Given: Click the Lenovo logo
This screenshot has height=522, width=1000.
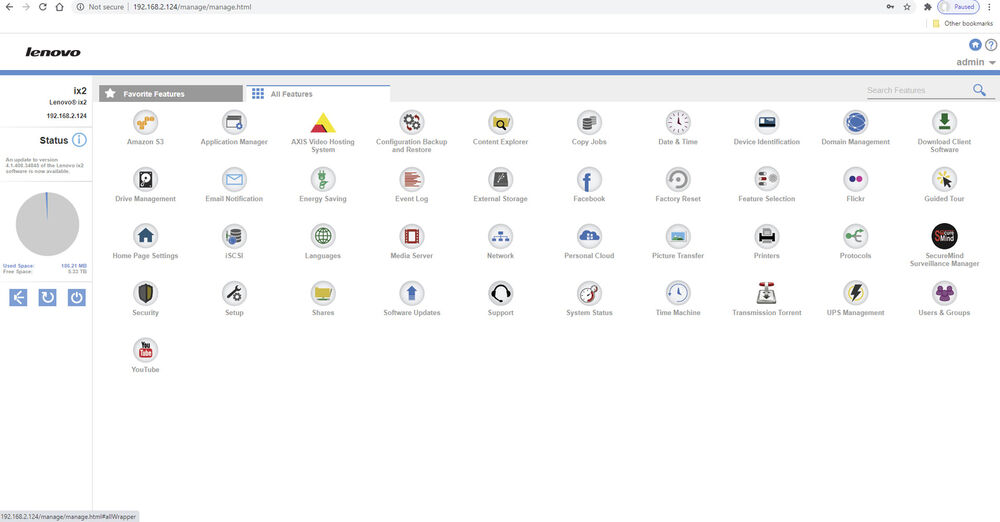Looking at the screenshot, I should [53, 52].
